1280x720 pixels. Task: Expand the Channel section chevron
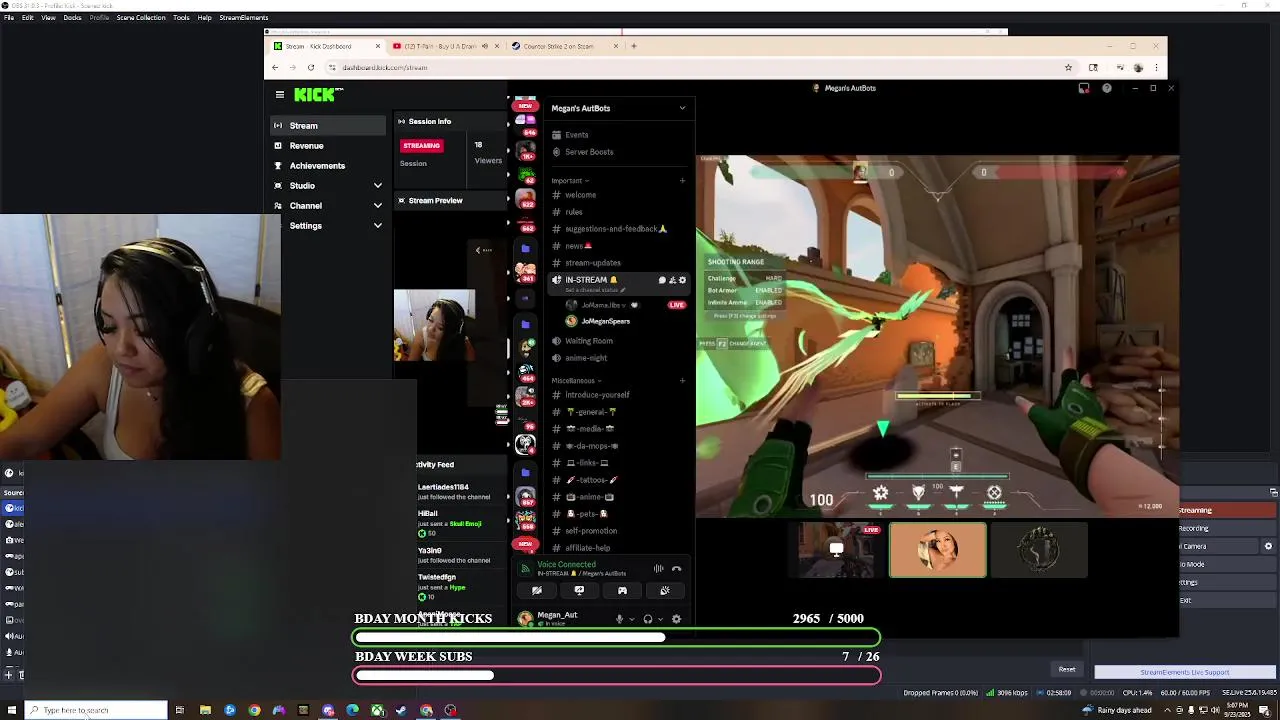click(x=378, y=206)
